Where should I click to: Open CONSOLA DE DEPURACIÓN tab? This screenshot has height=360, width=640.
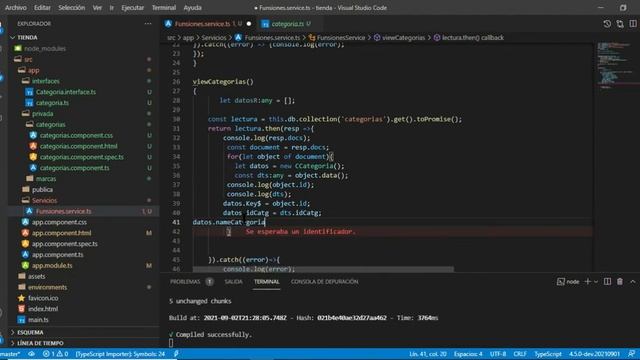[324, 282]
